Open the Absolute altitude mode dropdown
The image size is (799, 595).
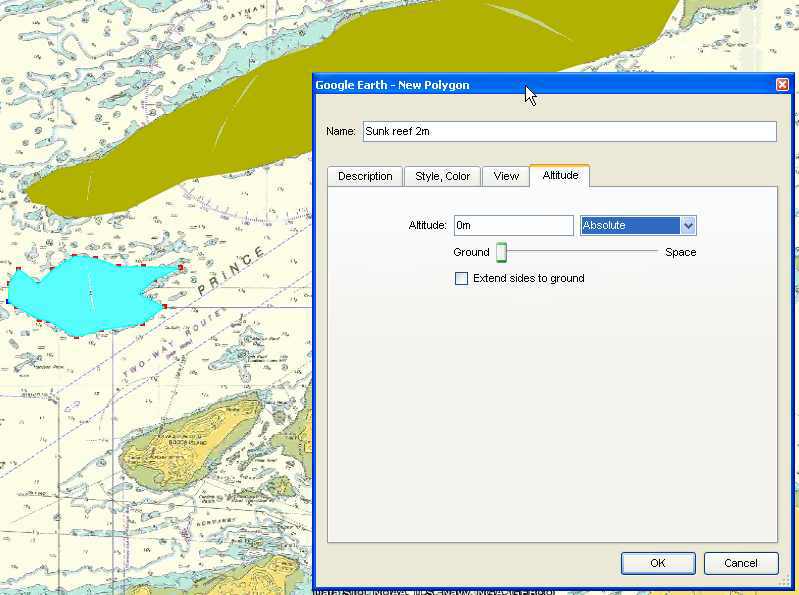[x=638, y=225]
